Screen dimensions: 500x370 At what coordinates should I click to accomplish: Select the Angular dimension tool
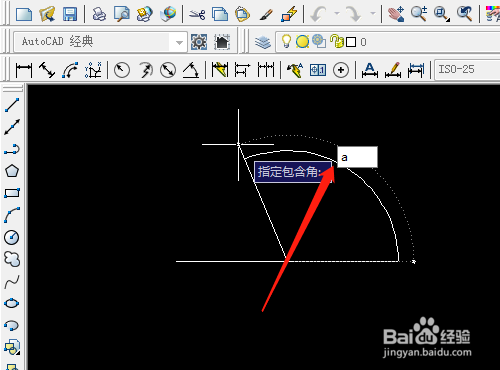pos(191,70)
